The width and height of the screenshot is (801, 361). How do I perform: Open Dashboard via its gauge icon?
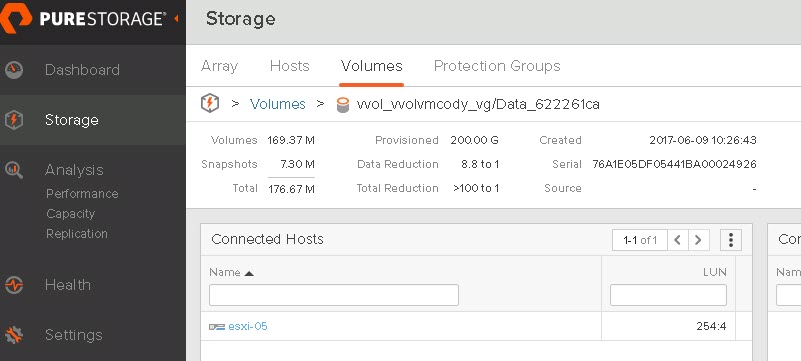pyautogui.click(x=14, y=70)
